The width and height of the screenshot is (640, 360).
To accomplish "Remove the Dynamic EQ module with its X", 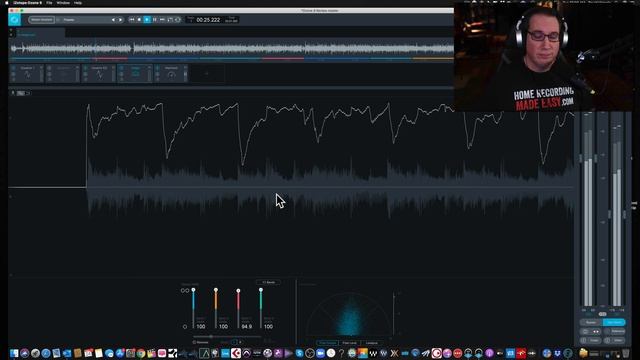I will (x=113, y=67).
